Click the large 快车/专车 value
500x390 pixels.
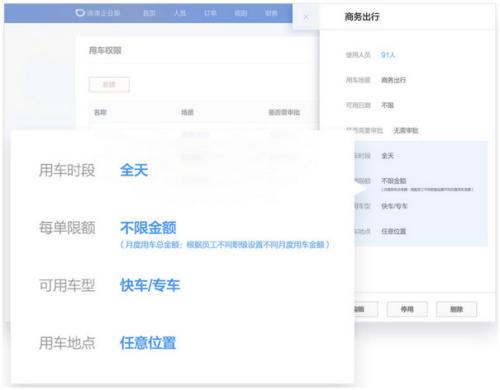tap(150, 285)
